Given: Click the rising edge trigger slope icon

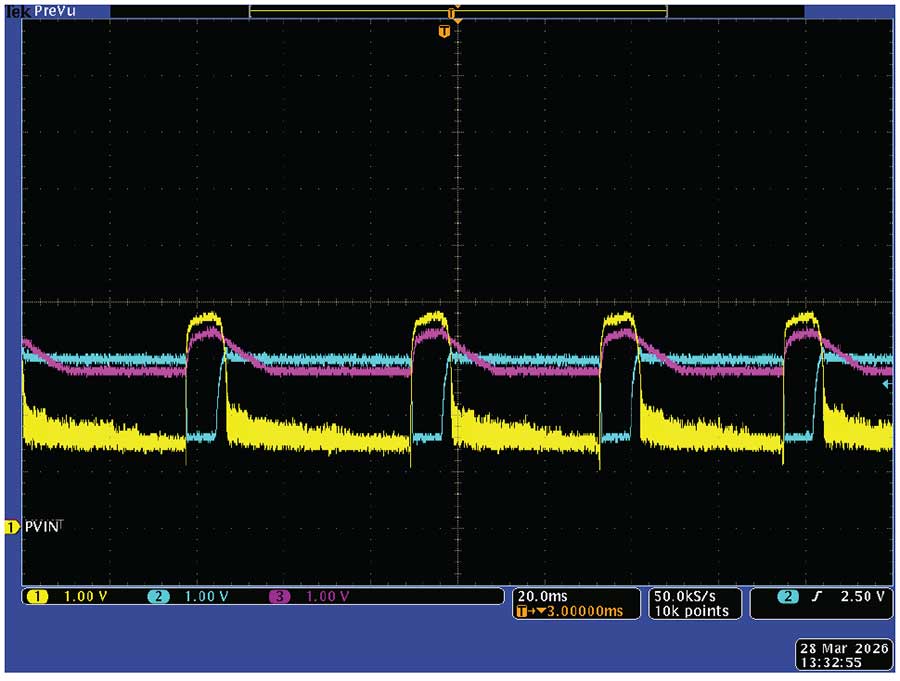Looking at the screenshot, I should click(817, 597).
